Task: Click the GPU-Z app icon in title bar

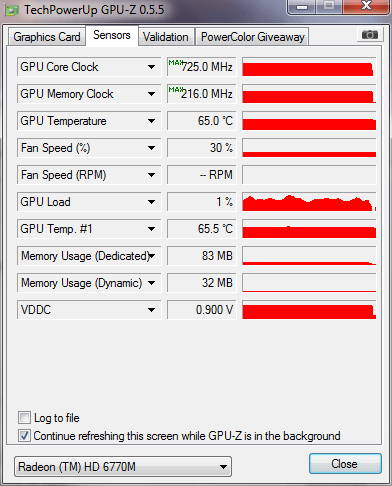Action: (12, 10)
